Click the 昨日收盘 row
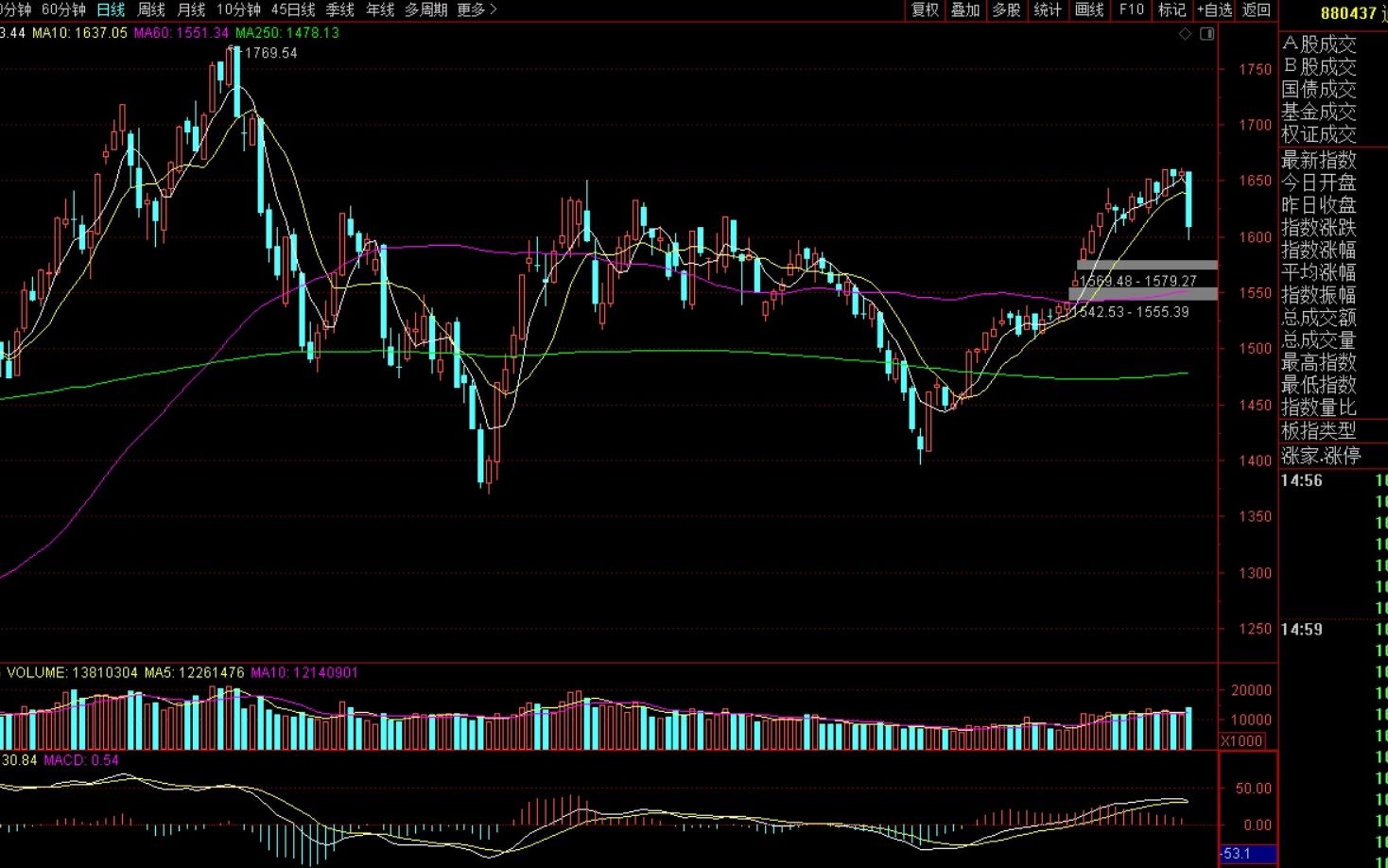1388x868 pixels. (1319, 205)
